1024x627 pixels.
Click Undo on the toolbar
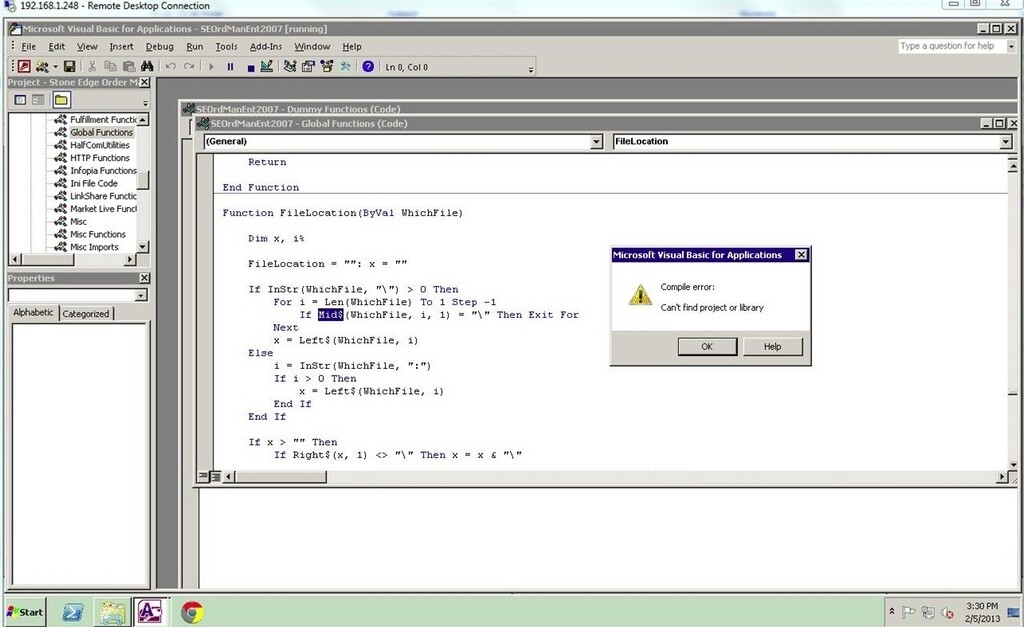click(x=171, y=66)
